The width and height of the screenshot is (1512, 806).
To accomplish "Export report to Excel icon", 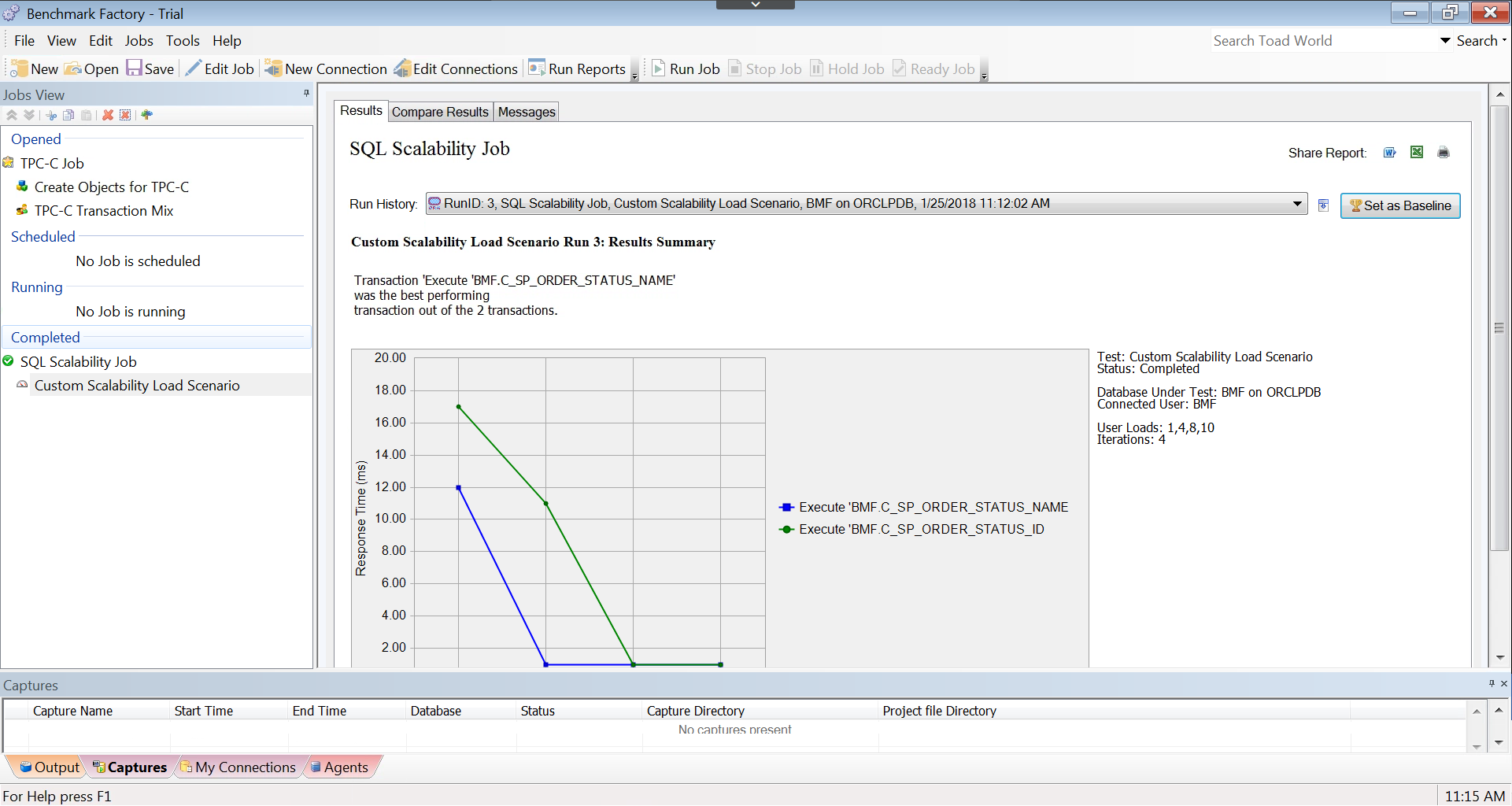I will [x=1416, y=153].
